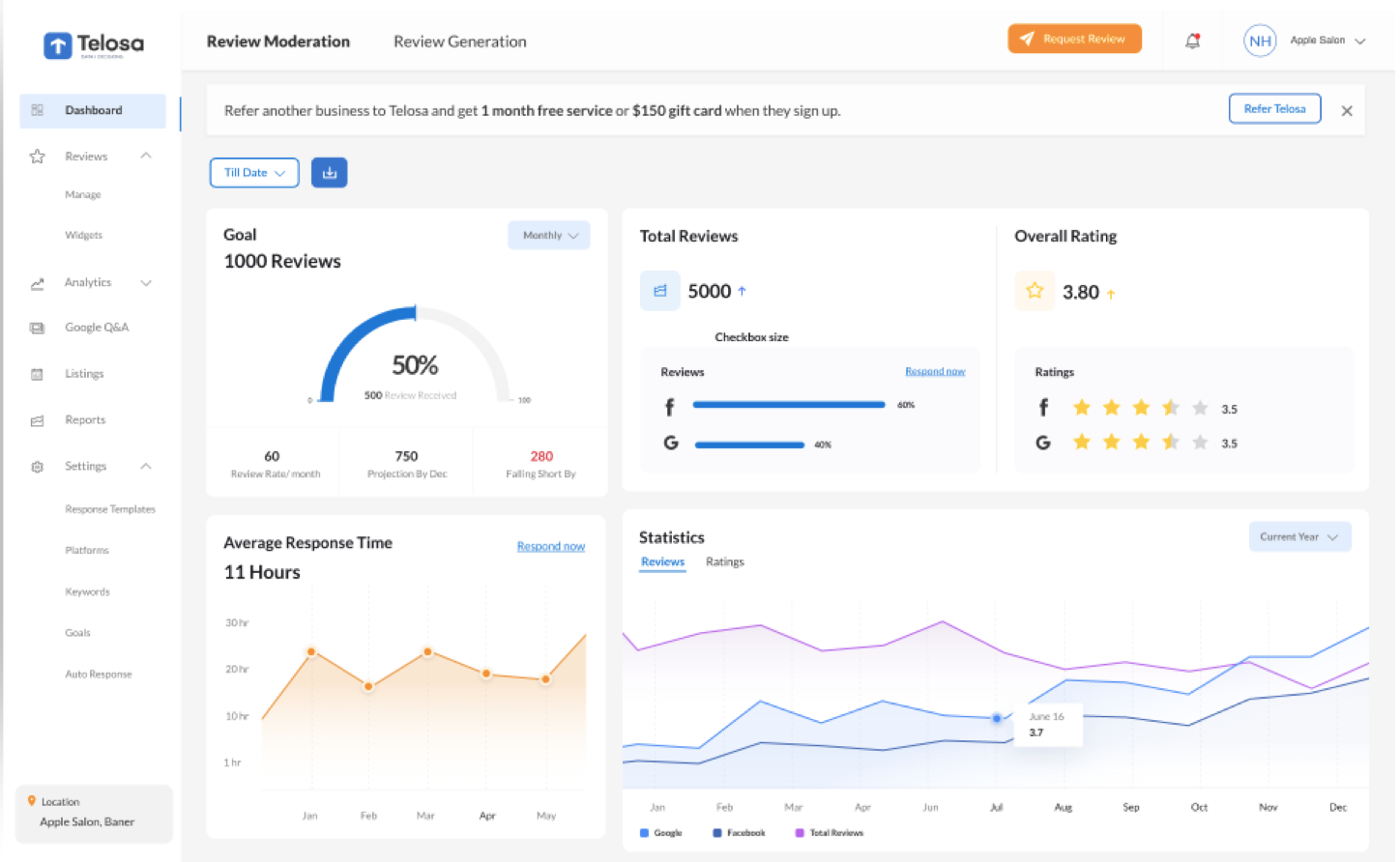Click the Dashboard grid icon
Viewport: 1400px width, 862px height.
[x=38, y=110]
